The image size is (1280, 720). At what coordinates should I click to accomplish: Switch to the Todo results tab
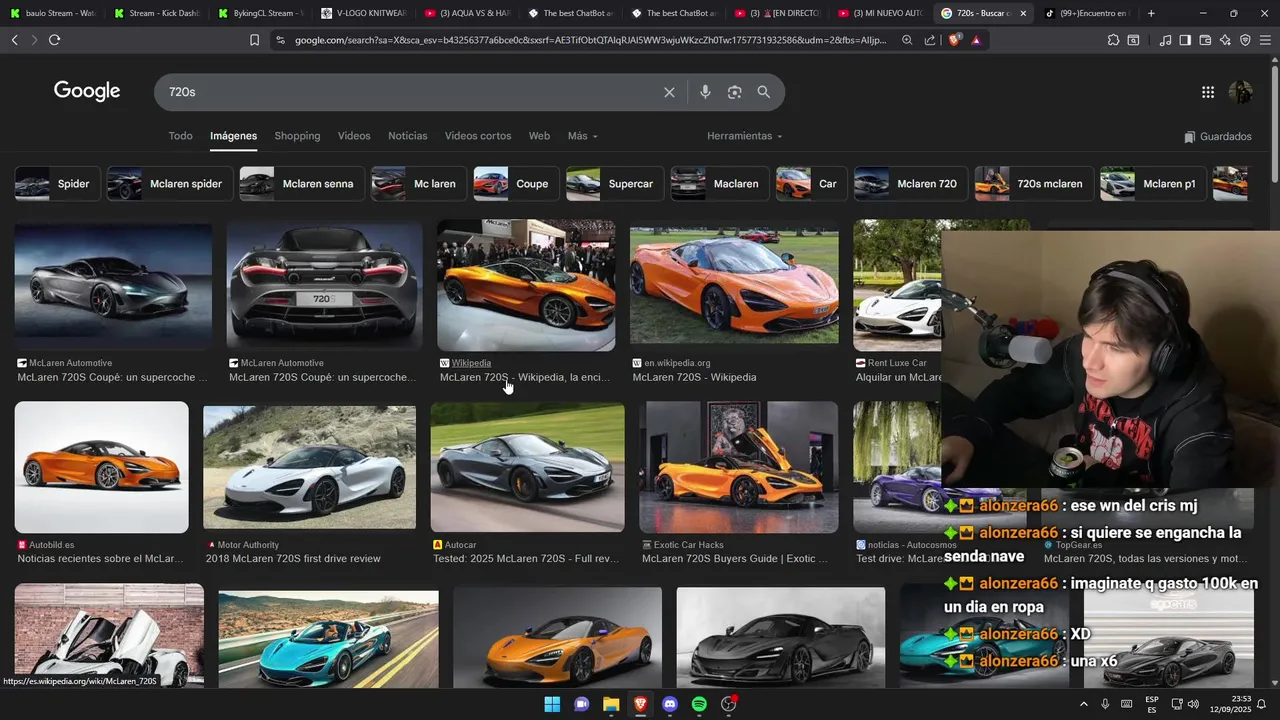180,136
